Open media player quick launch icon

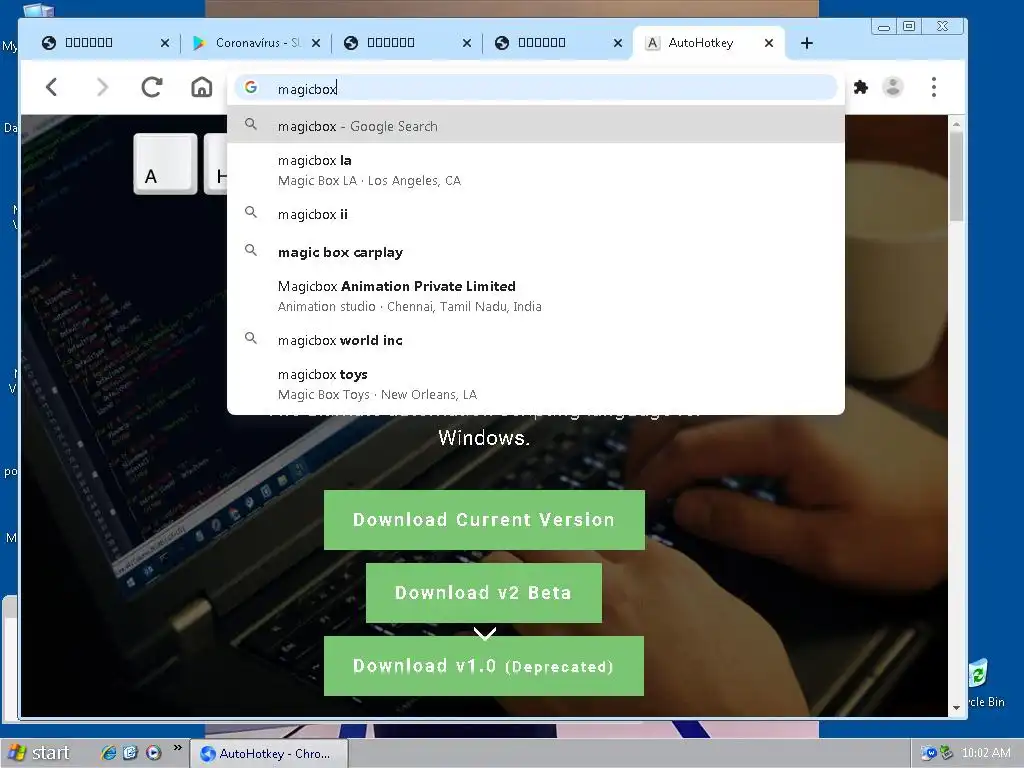153,753
